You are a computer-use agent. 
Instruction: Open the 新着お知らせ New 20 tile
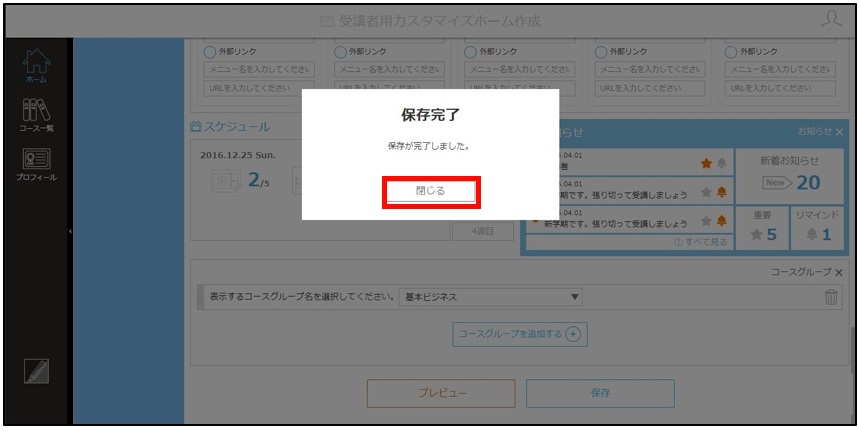coord(789,176)
